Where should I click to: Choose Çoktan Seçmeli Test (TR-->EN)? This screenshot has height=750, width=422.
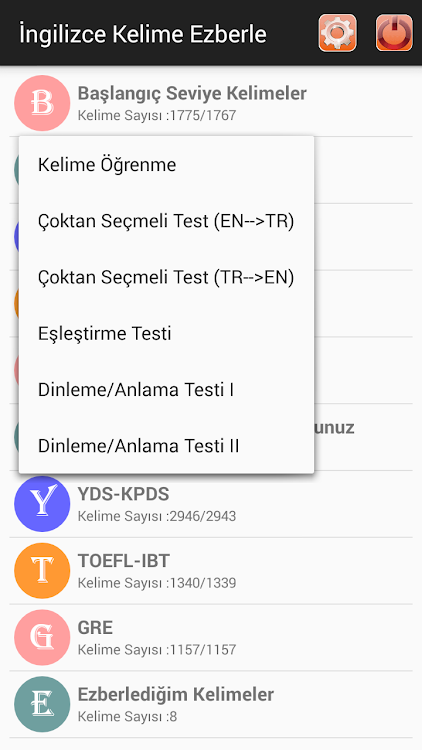click(x=167, y=277)
